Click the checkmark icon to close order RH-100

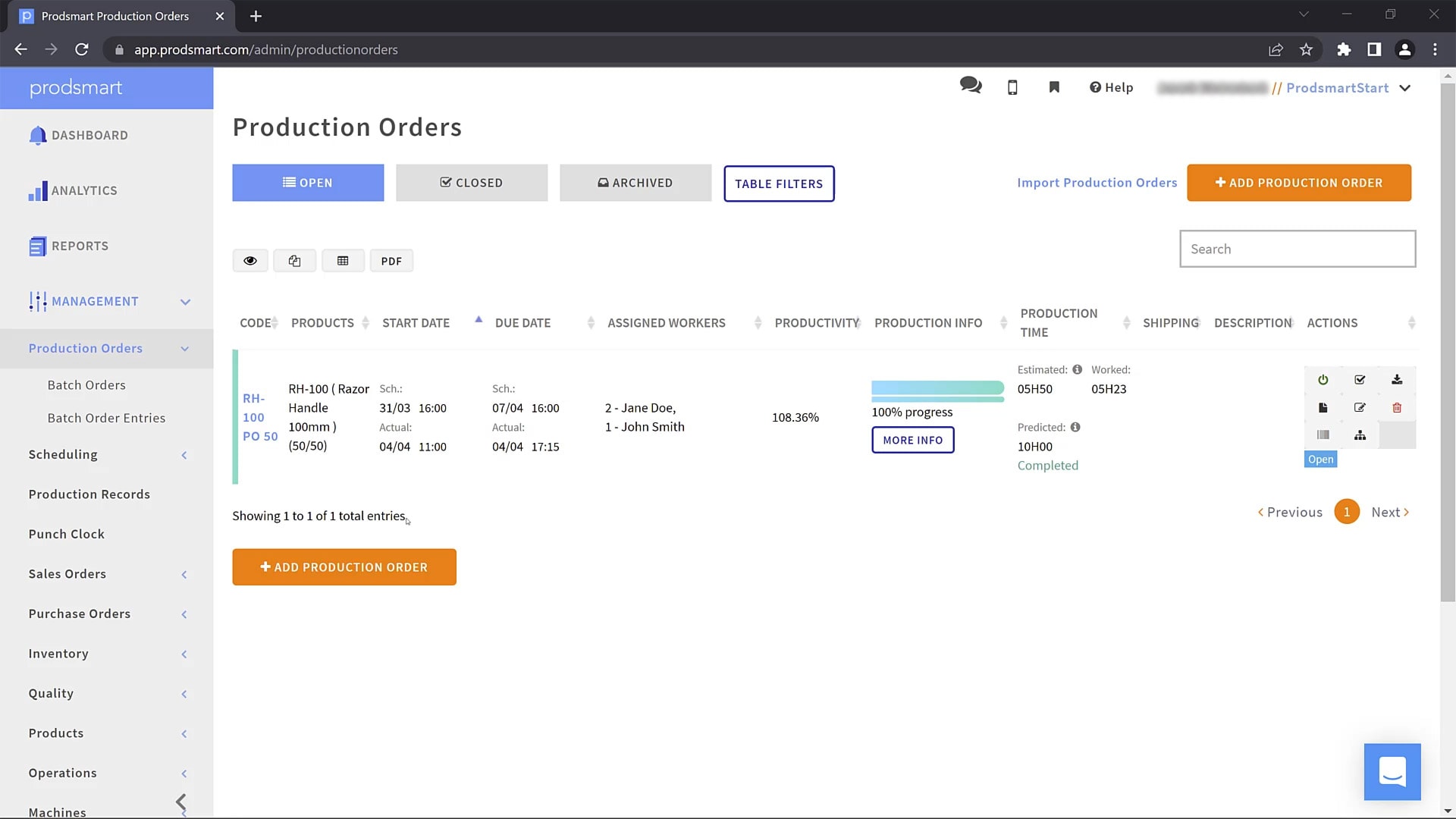tap(1360, 380)
